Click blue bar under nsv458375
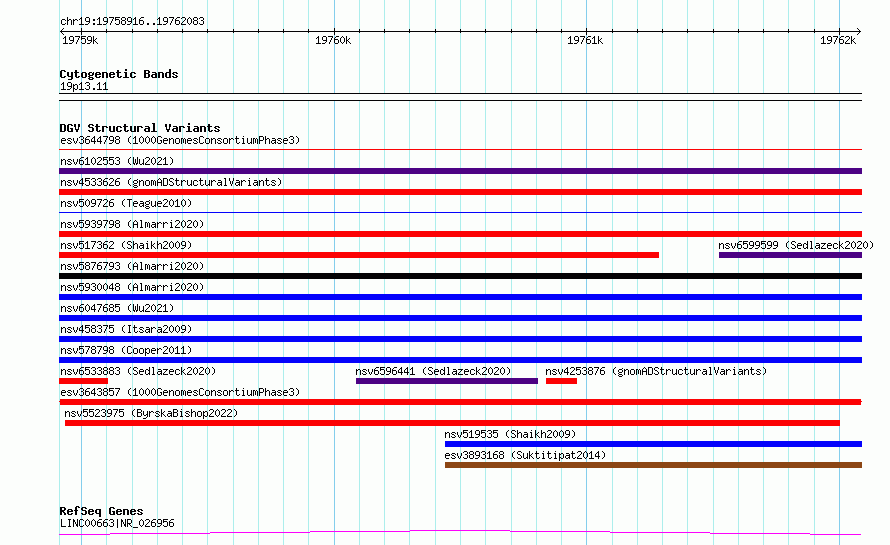This screenshot has width=890, height=545. point(460,339)
